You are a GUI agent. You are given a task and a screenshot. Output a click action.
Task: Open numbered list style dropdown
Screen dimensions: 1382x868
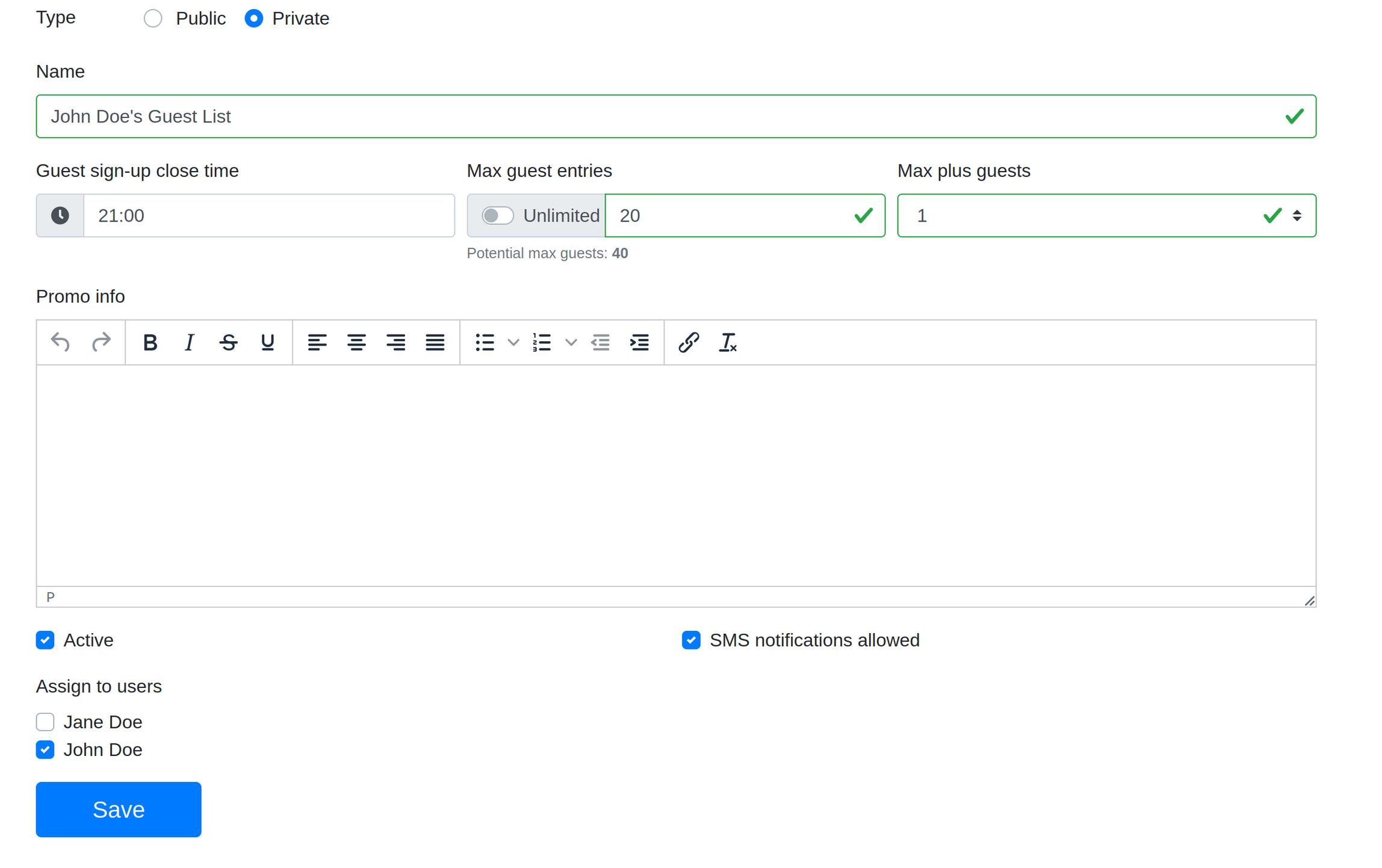coord(571,343)
